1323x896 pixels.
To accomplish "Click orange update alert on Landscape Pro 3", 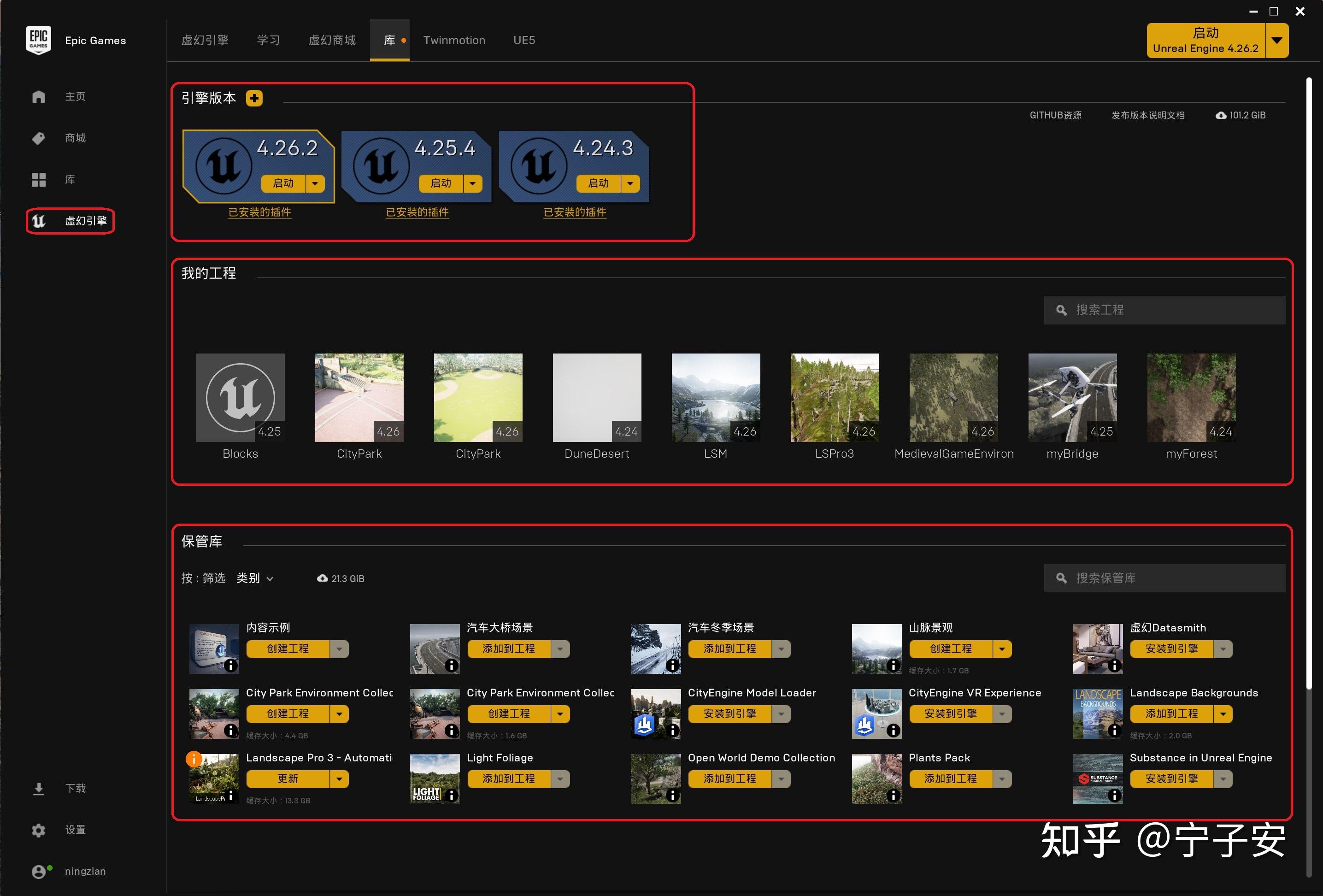I will coord(194,759).
